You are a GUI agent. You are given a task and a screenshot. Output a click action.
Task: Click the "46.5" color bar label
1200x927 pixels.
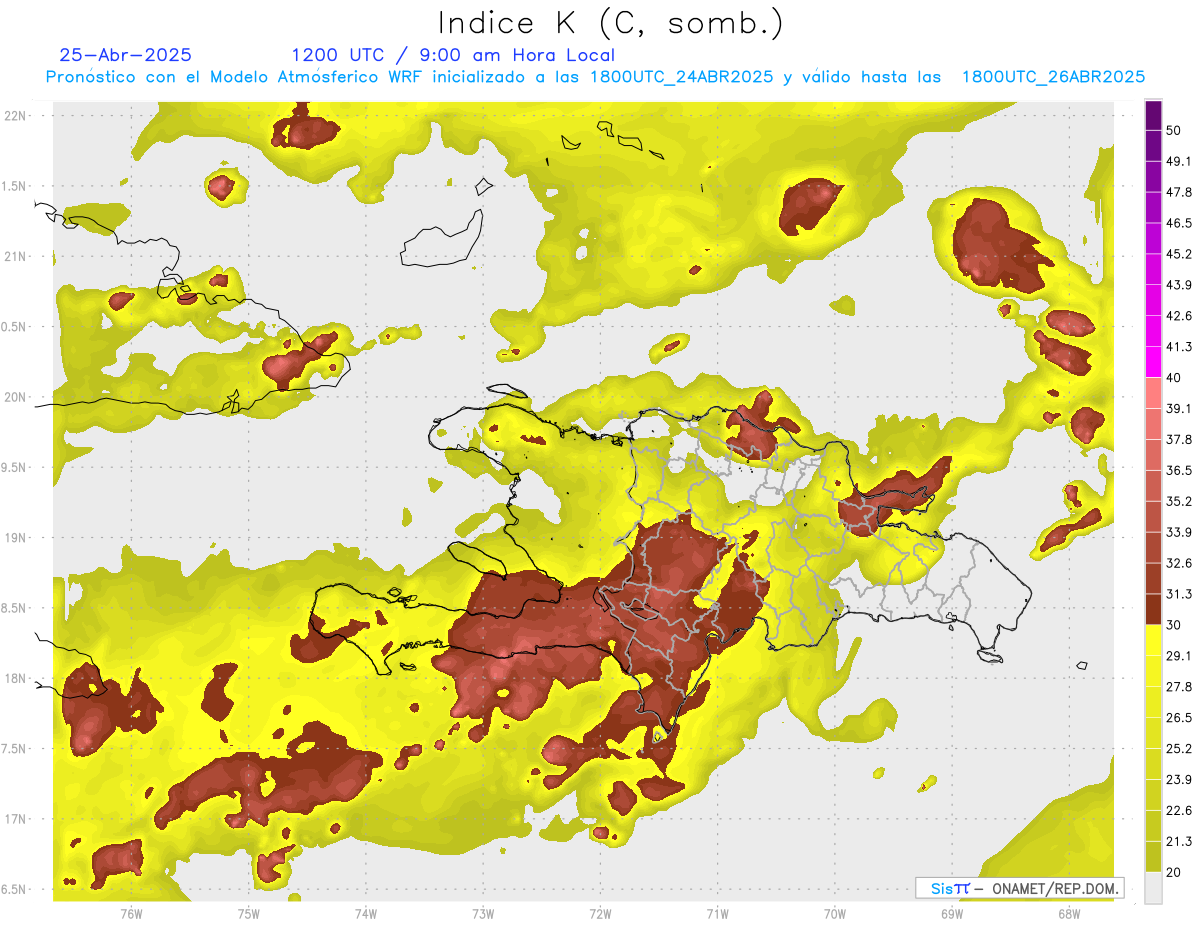pos(1179,223)
